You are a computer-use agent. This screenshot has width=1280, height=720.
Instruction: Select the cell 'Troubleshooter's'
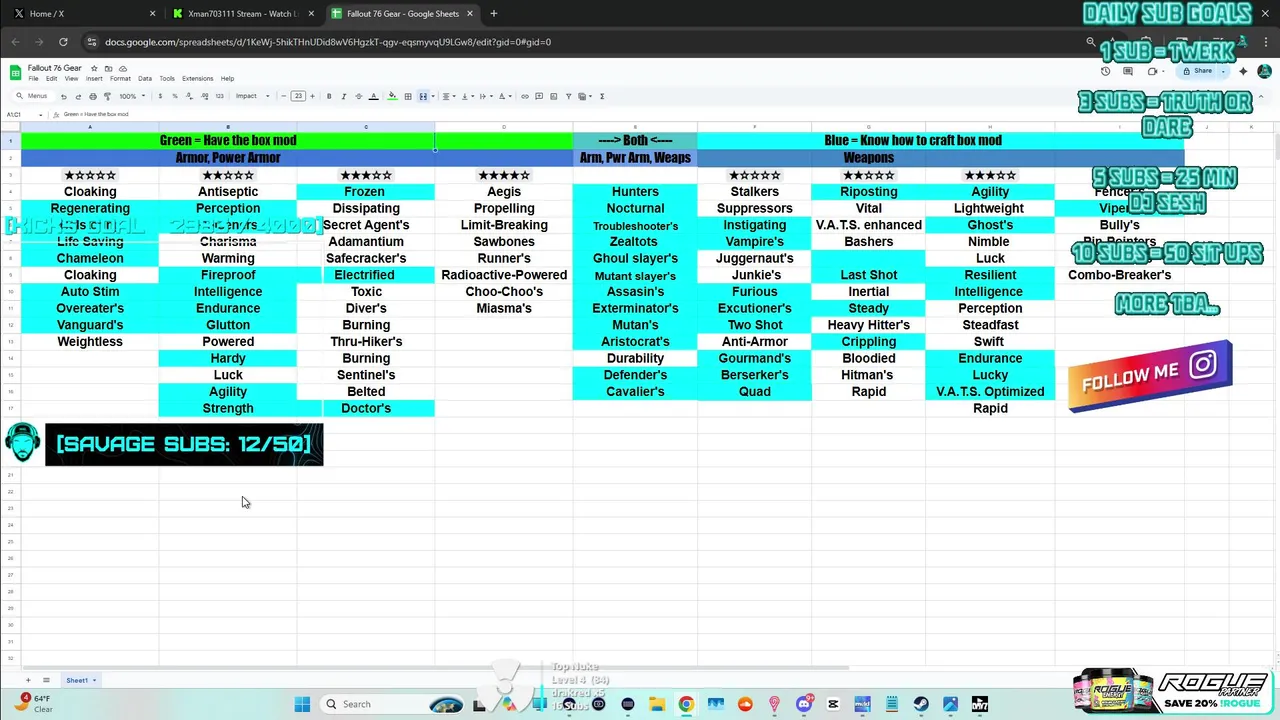(x=635, y=225)
